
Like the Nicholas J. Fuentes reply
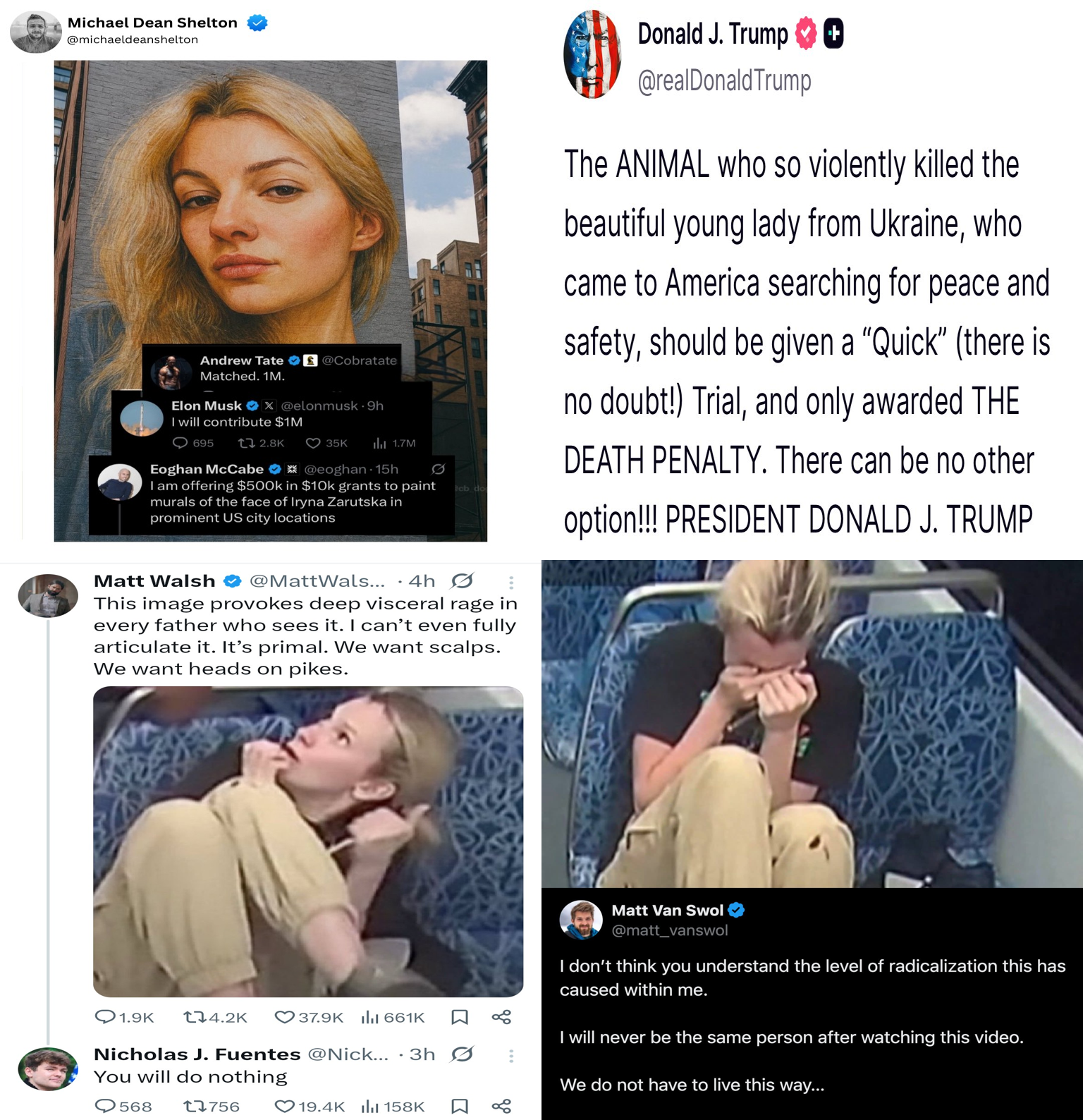(x=284, y=1106)
